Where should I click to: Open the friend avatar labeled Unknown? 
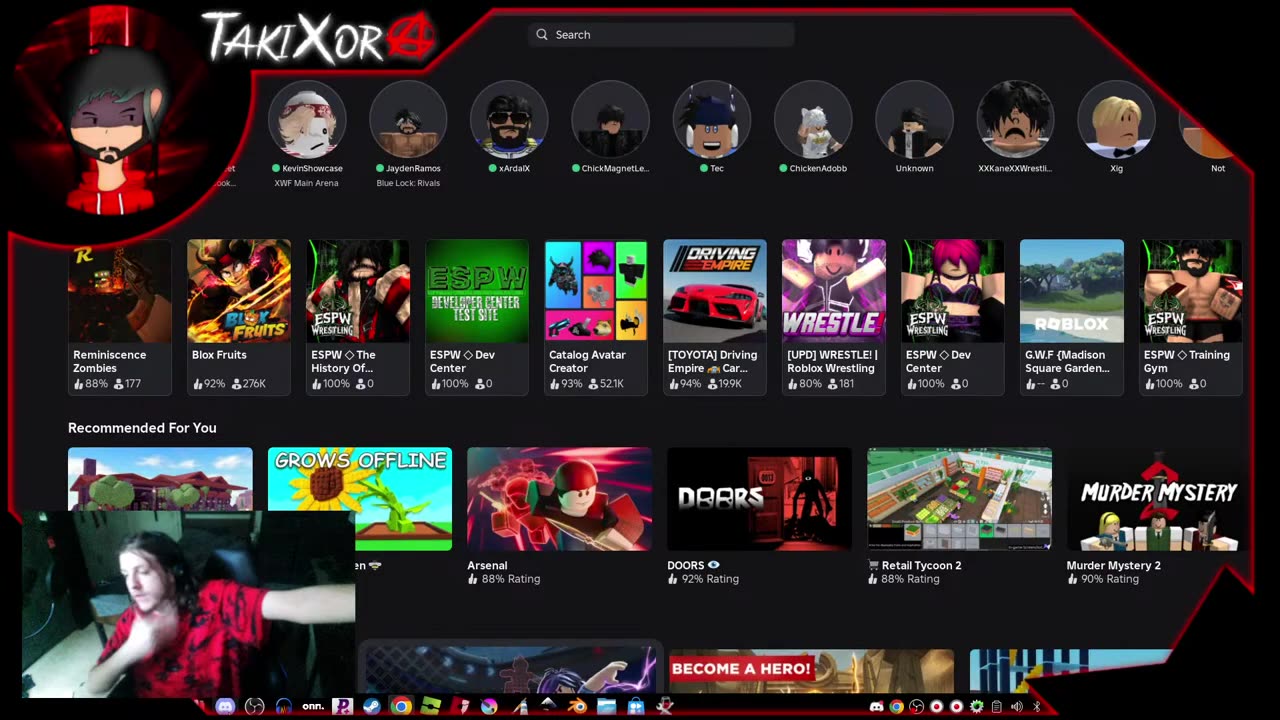tap(914, 119)
